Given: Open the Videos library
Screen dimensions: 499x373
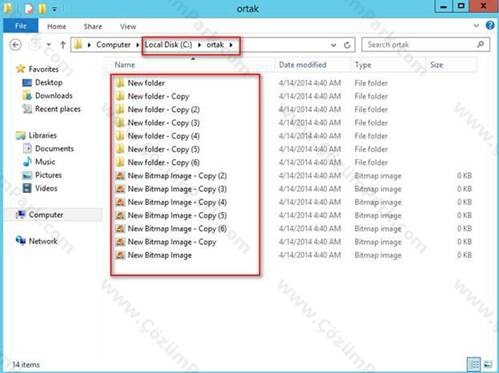Looking at the screenshot, I should pos(46,188).
